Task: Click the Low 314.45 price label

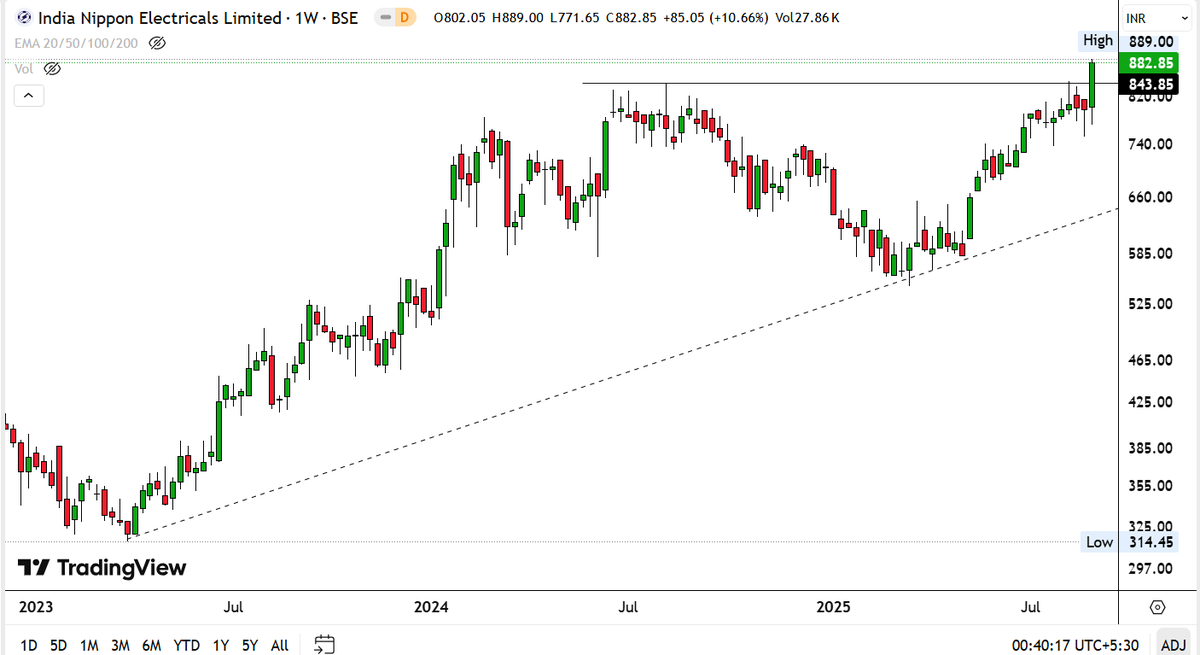Action: (x=1130, y=542)
